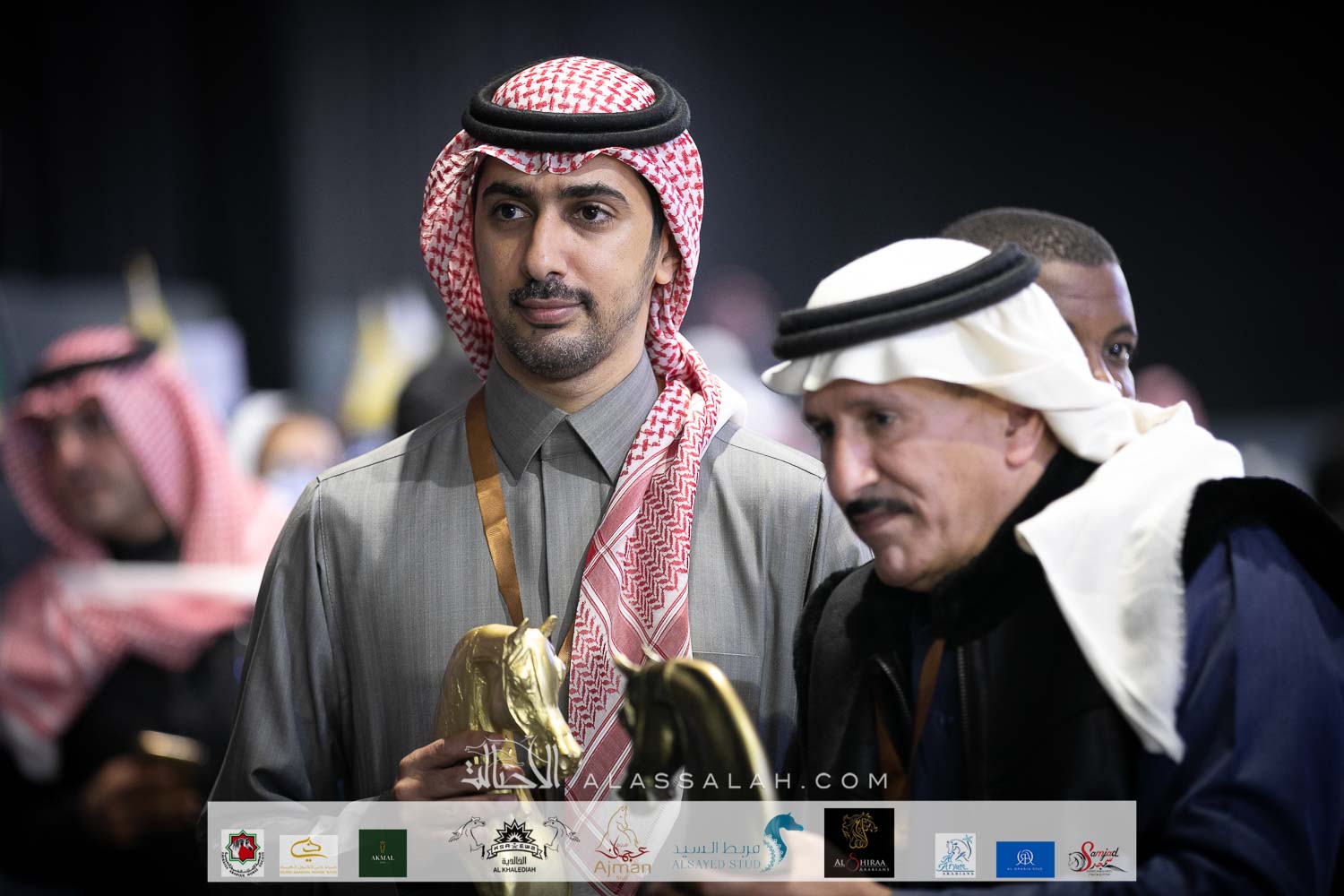Select the green AKMAL logo
This screenshot has height=896, width=1344.
[383, 852]
